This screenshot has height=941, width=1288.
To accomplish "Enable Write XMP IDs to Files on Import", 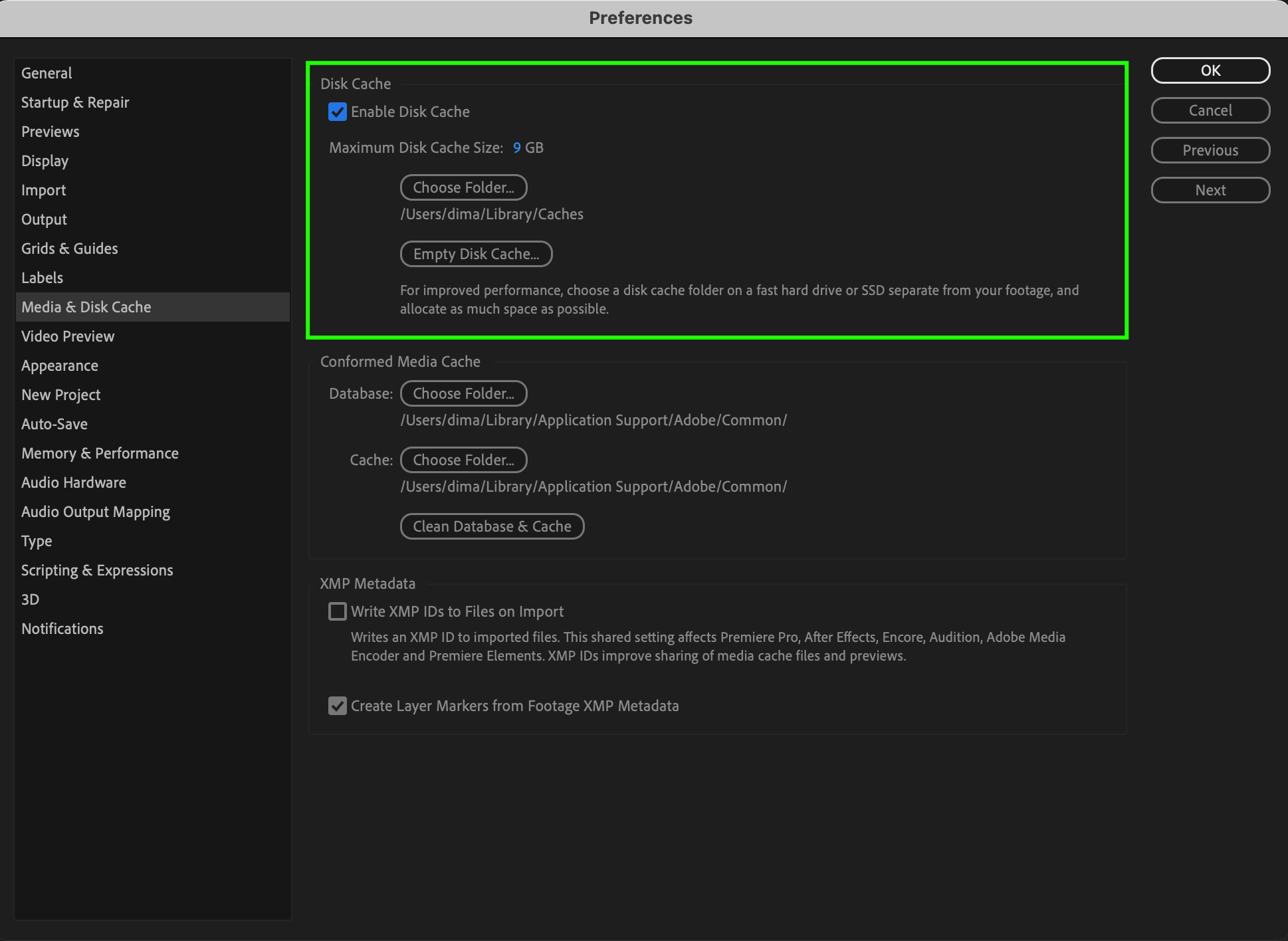I will tap(338, 611).
